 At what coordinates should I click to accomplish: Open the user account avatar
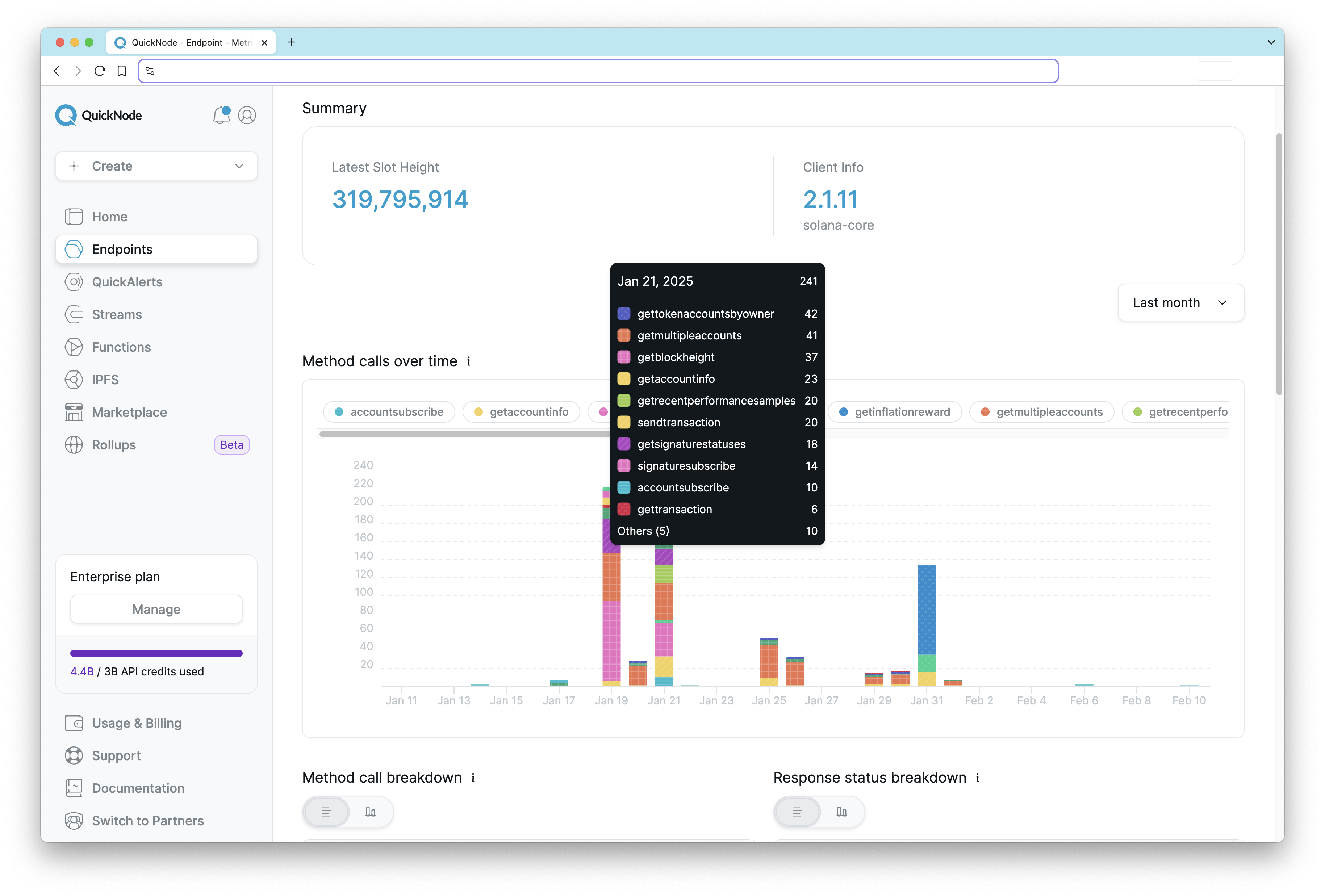pos(247,115)
